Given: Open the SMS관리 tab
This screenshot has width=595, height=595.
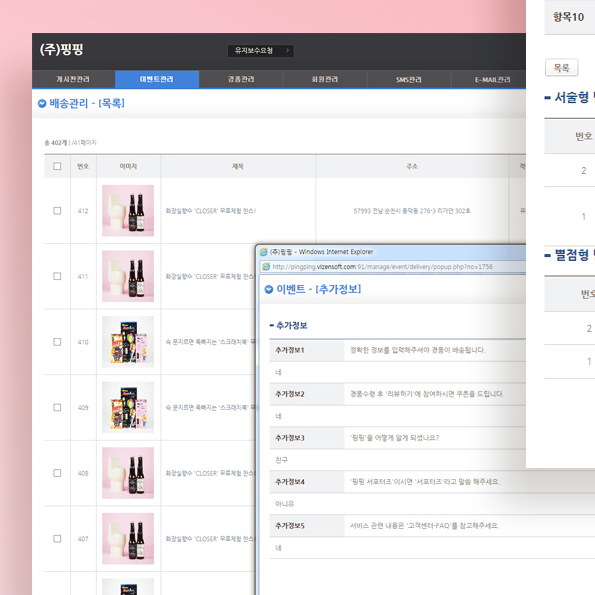Looking at the screenshot, I should (x=409, y=79).
